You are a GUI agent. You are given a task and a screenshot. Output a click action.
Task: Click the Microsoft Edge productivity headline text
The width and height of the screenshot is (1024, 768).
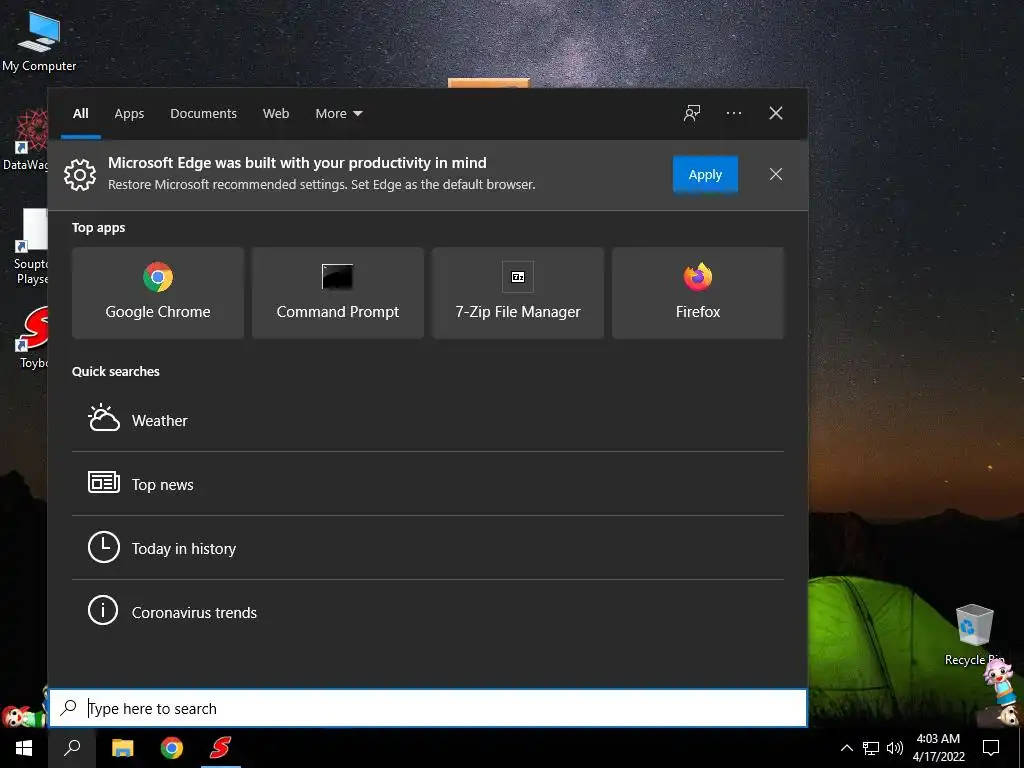pyautogui.click(x=297, y=163)
